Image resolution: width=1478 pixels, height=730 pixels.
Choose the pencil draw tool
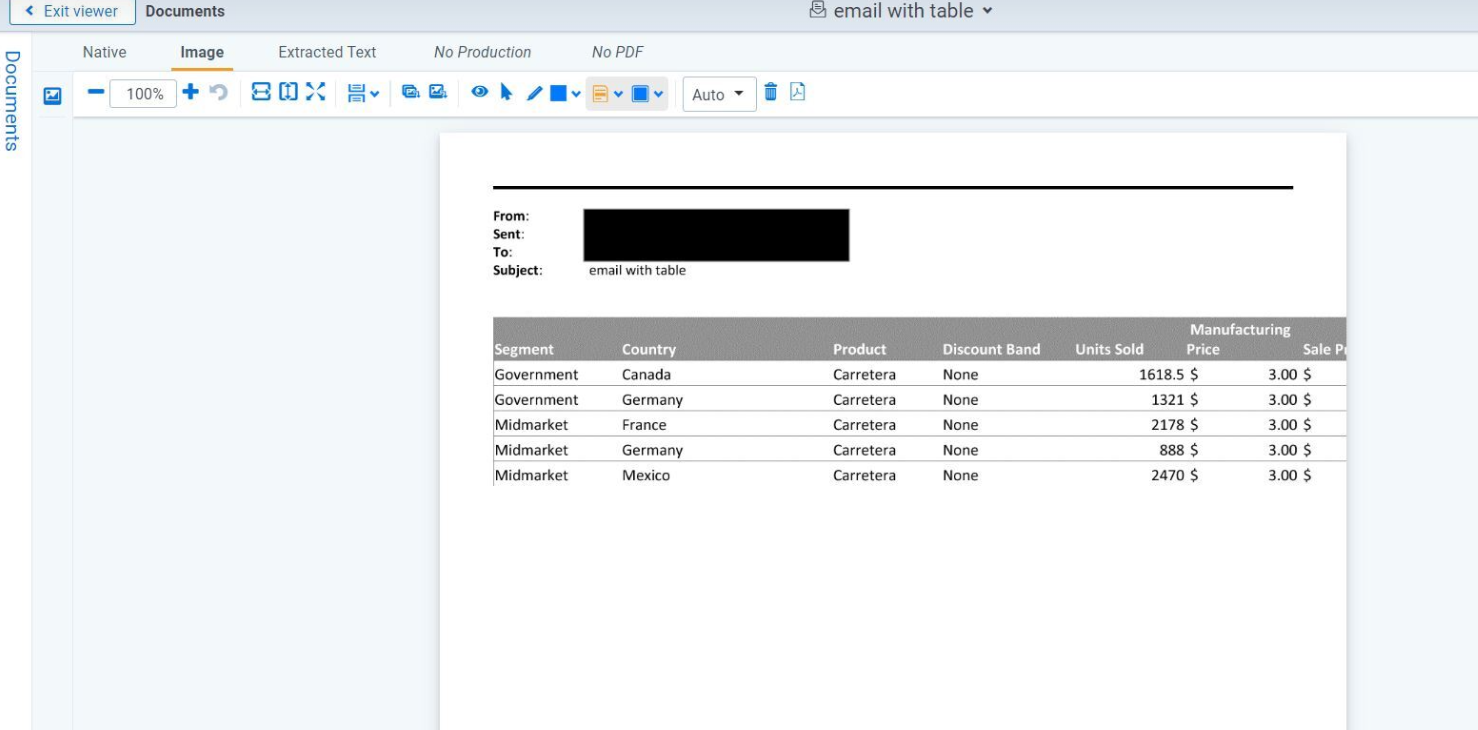[x=534, y=93]
